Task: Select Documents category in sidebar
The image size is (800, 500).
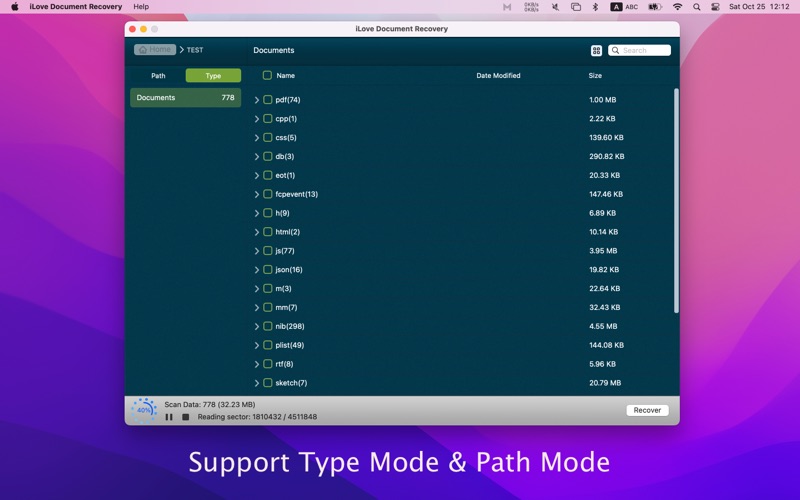Action: 186,97
